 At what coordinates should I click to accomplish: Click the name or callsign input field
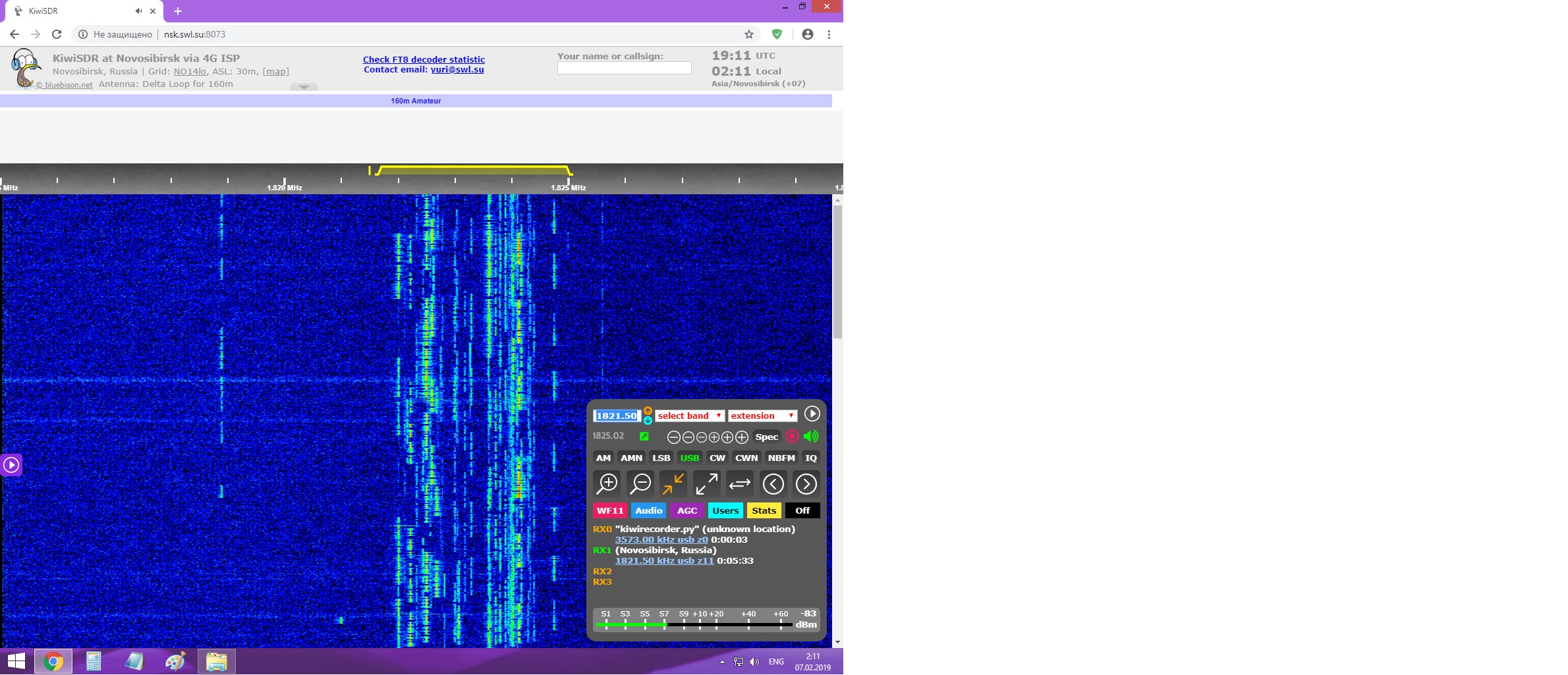[x=624, y=68]
